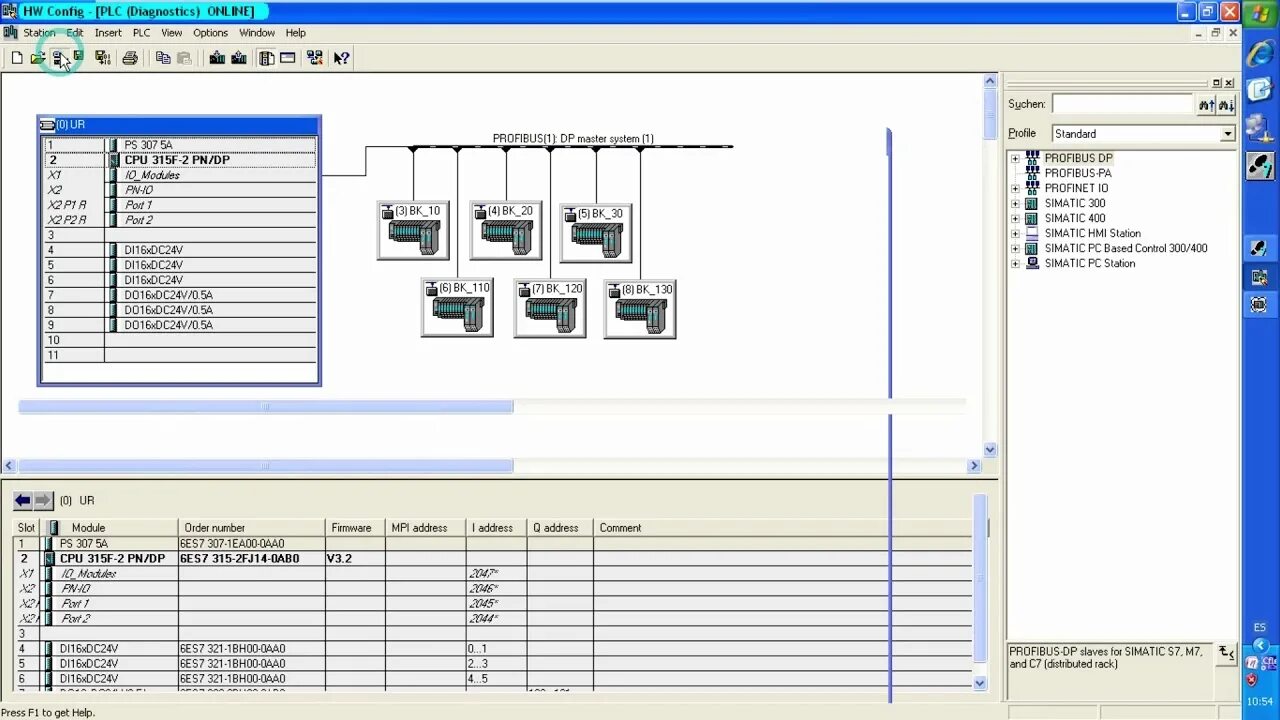Click order number 6ES7 315-2FJ14-0AB0

click(239, 559)
